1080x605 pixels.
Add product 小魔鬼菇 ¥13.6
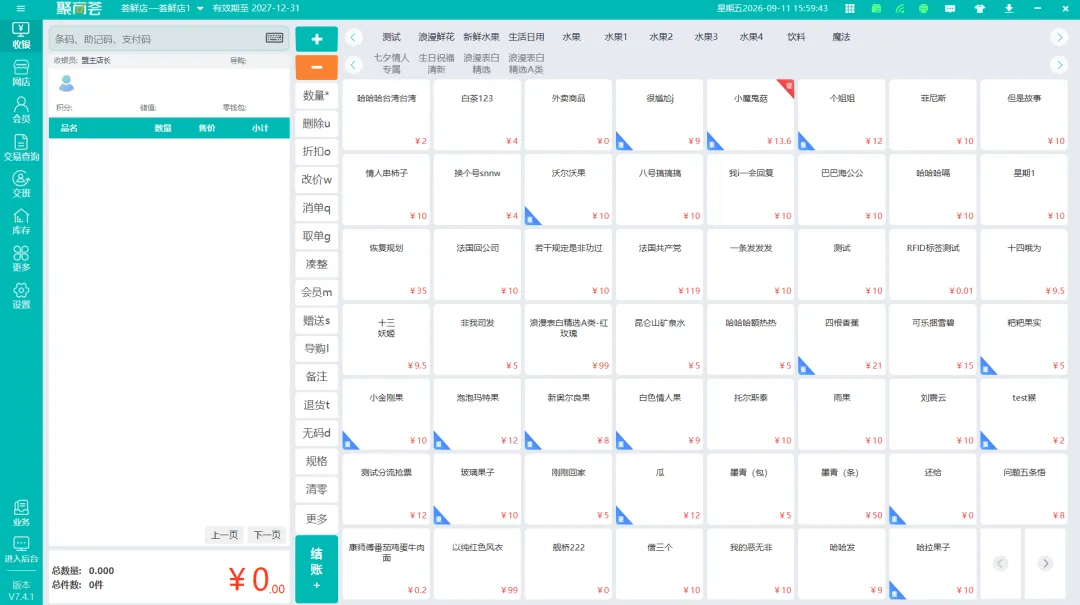point(750,114)
